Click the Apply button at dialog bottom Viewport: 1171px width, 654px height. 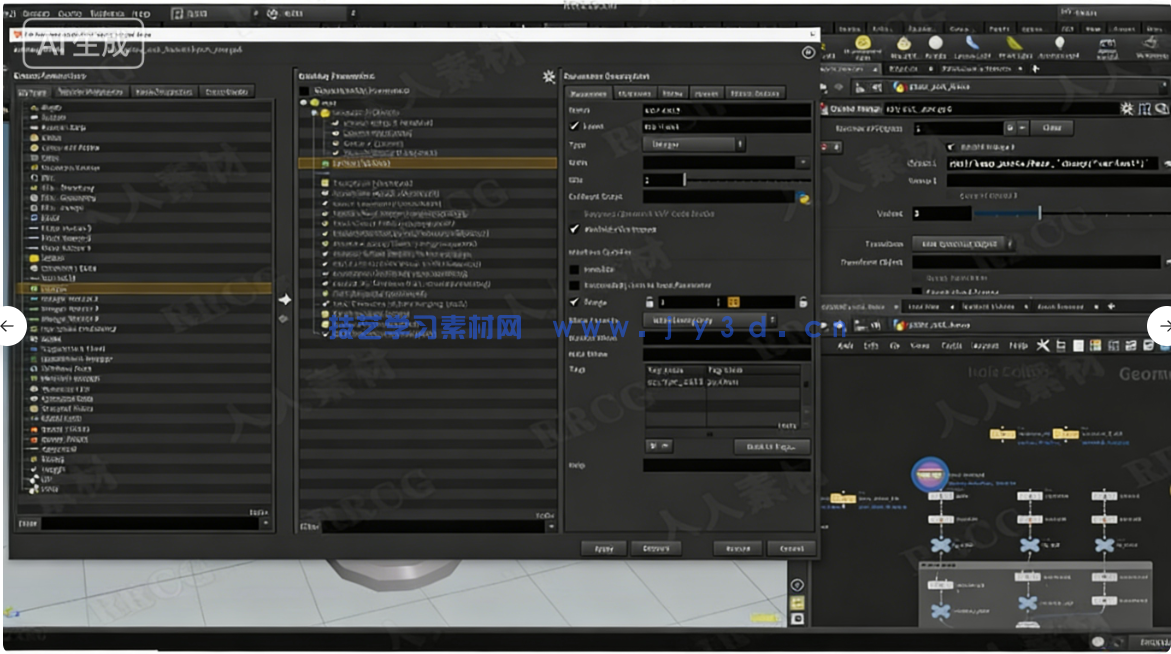(603, 548)
